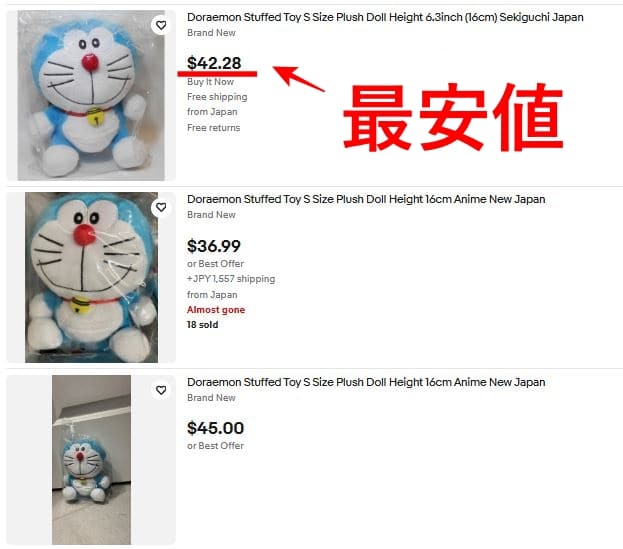View the third small Doraemon product photo

click(91, 460)
